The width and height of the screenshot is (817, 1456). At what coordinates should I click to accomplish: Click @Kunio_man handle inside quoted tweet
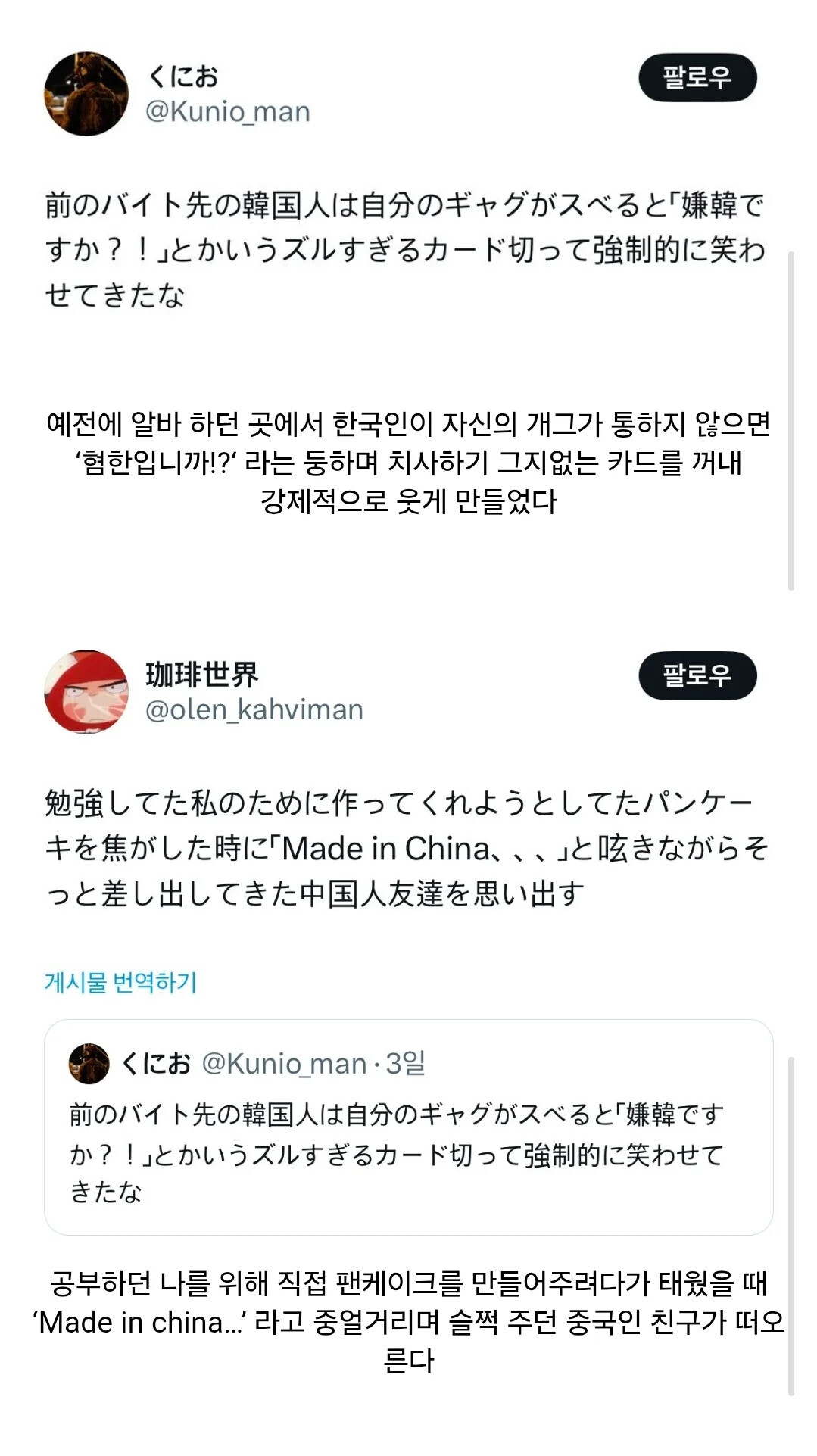coord(285,1064)
